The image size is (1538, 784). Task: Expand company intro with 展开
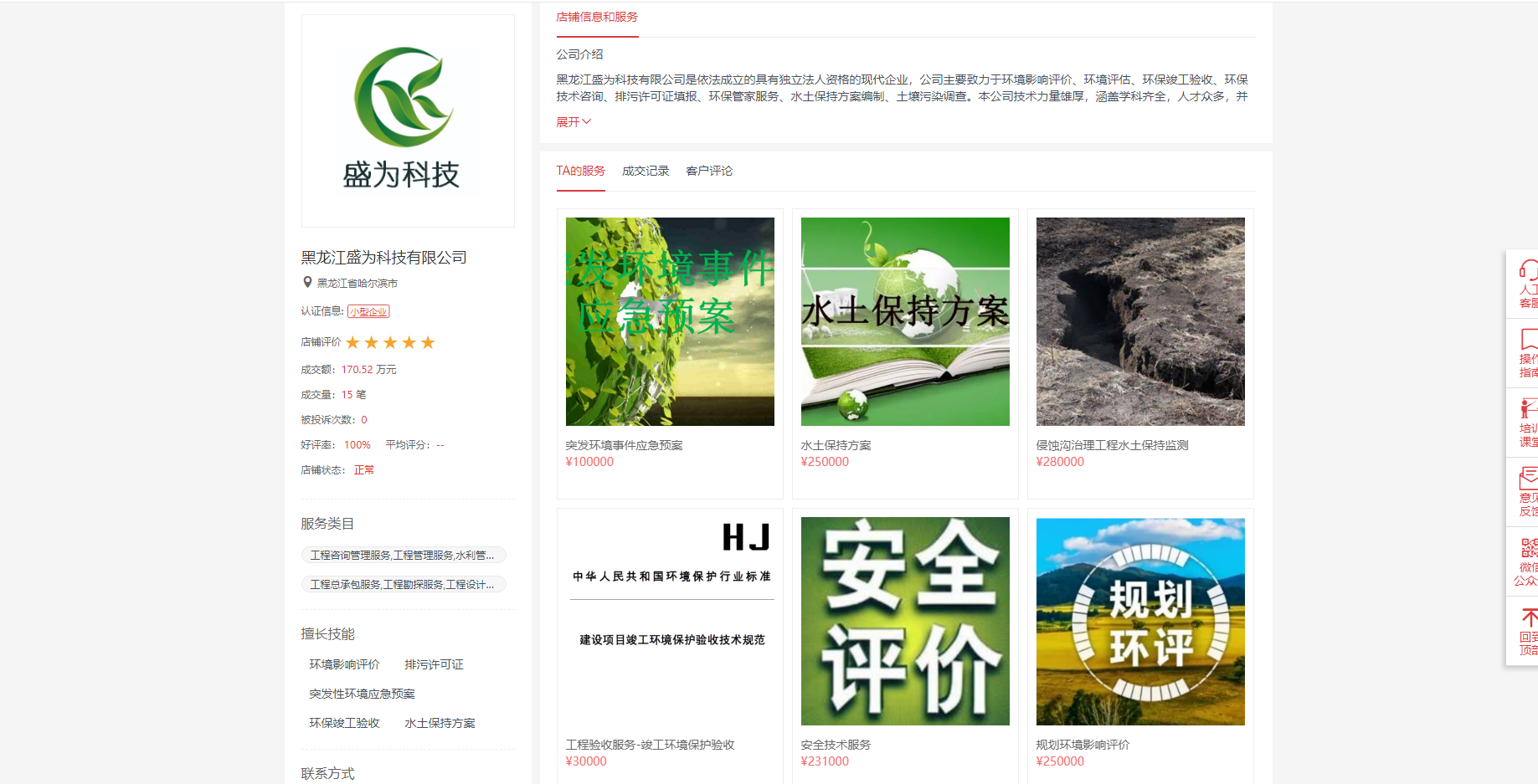click(574, 122)
